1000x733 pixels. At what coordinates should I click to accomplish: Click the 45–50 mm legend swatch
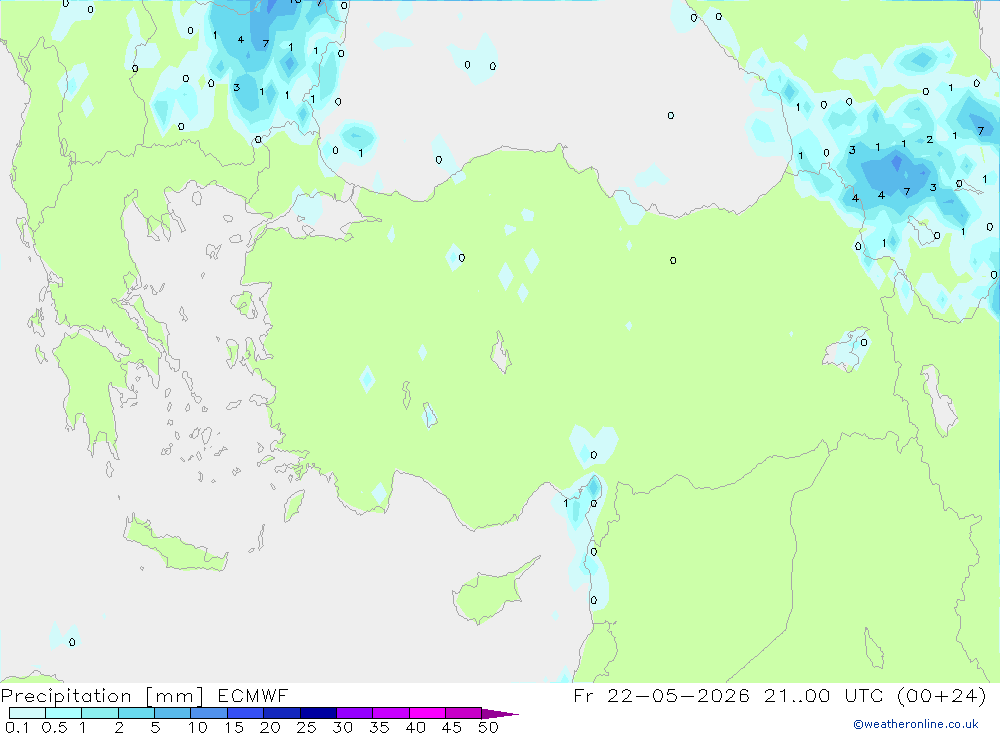pyautogui.click(x=464, y=713)
